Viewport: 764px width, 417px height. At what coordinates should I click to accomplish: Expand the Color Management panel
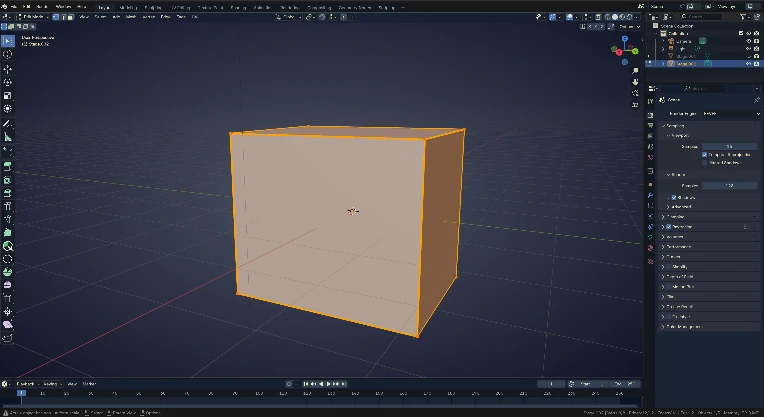coord(709,326)
